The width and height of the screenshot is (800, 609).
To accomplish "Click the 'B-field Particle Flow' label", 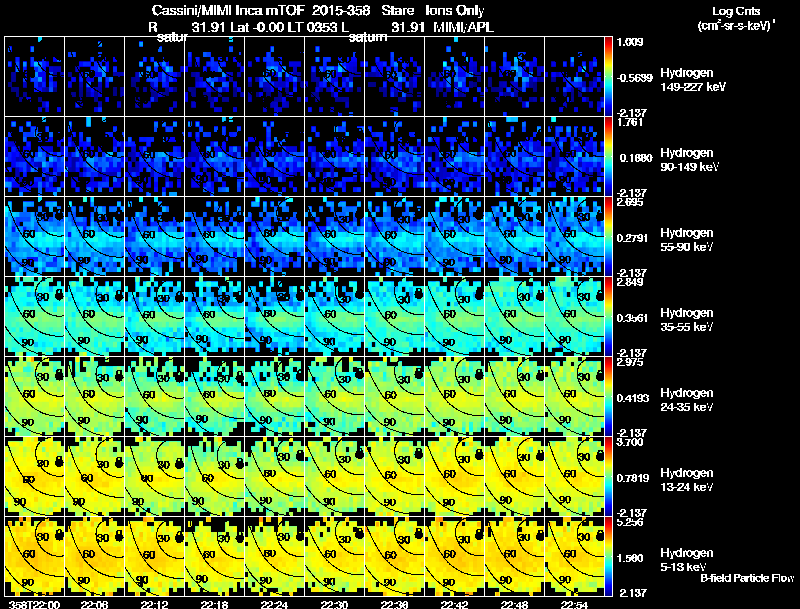I will (x=747, y=578).
